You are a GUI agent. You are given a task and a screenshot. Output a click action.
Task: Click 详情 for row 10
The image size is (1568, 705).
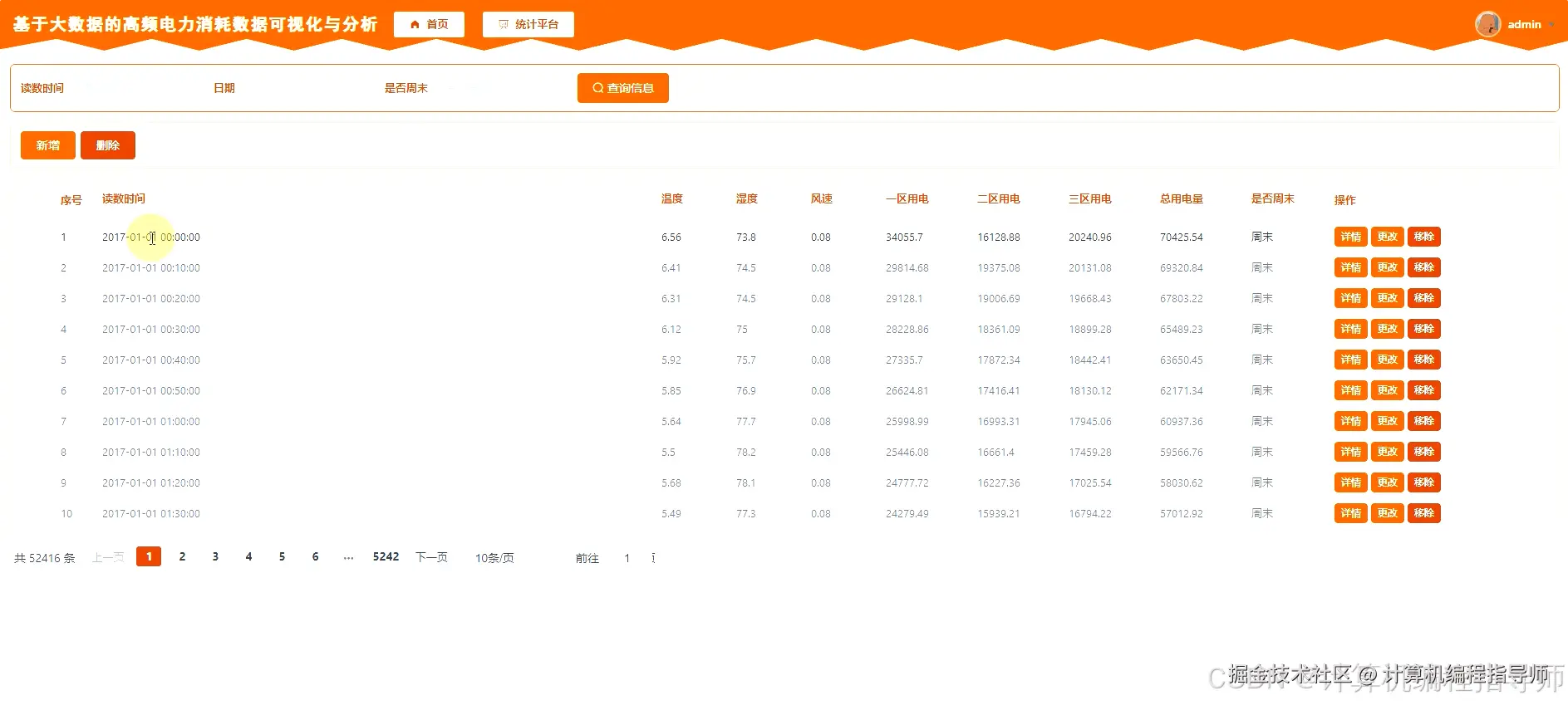1351,513
